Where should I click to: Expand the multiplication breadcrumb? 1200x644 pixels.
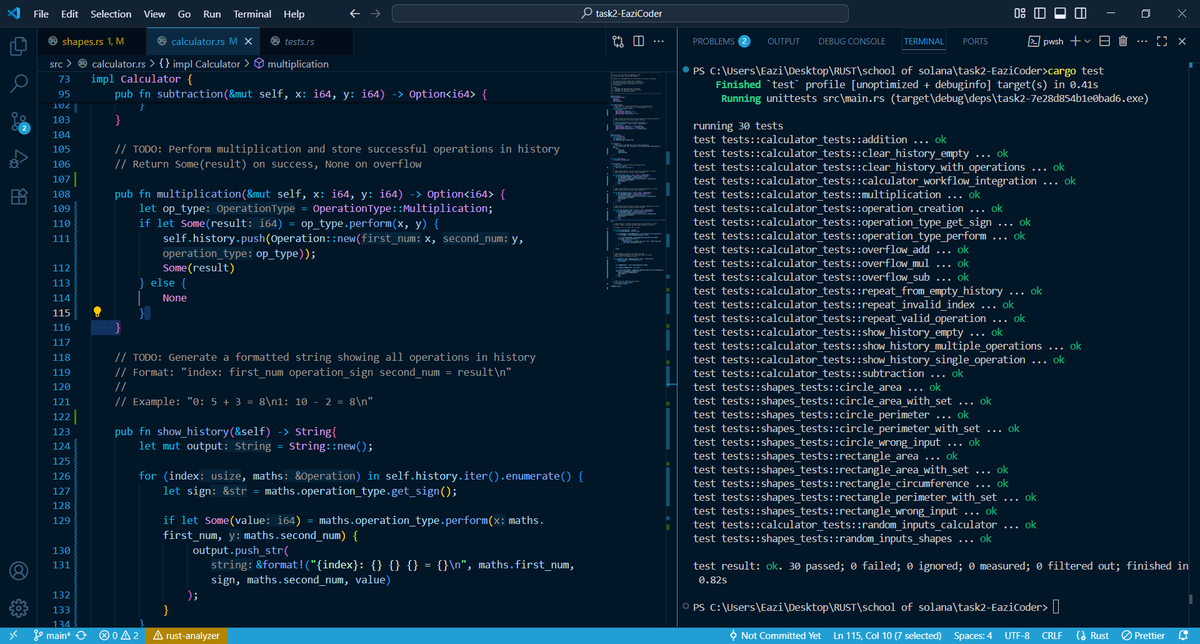coord(290,64)
